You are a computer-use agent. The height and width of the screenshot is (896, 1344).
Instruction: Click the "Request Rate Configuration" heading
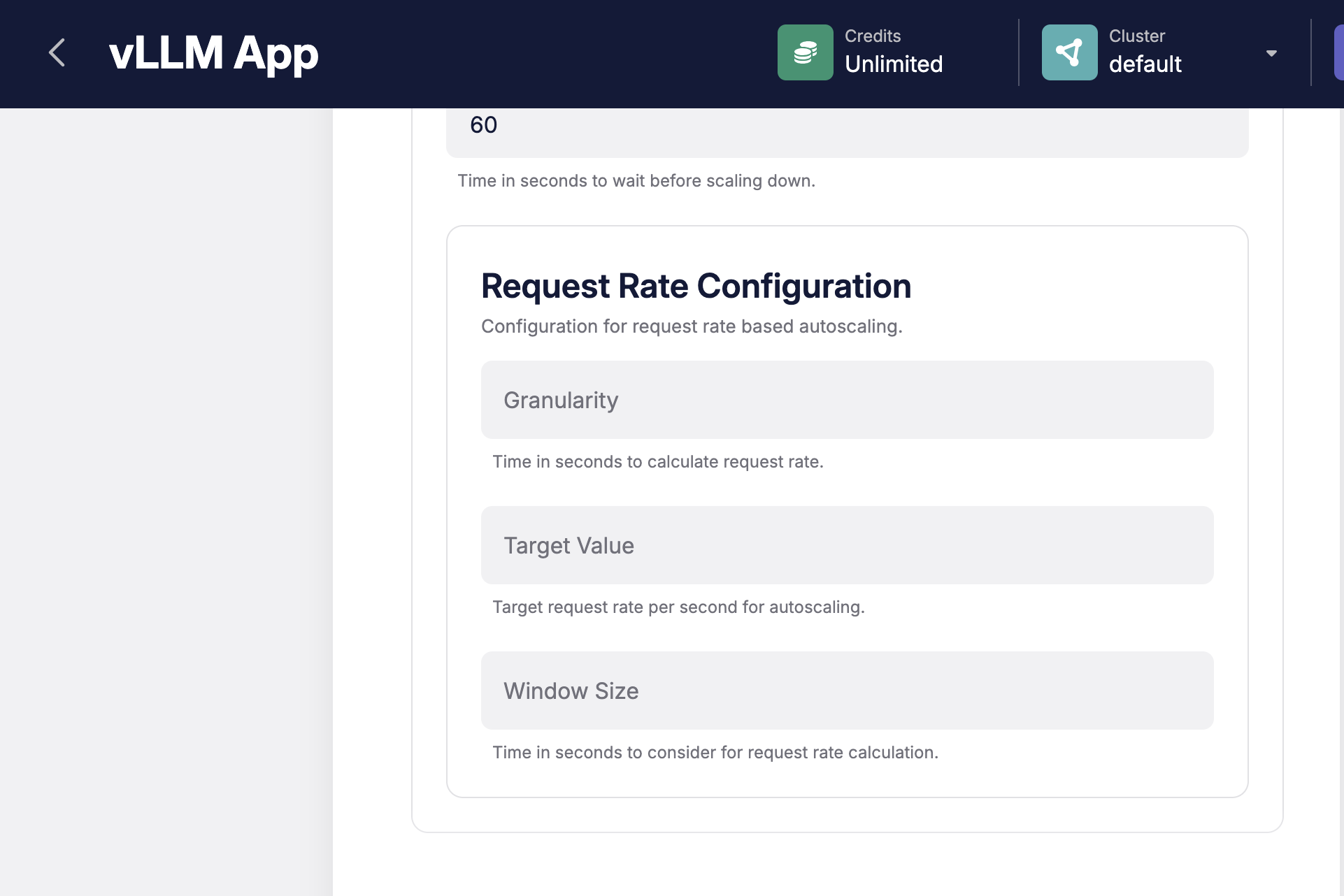coord(696,287)
